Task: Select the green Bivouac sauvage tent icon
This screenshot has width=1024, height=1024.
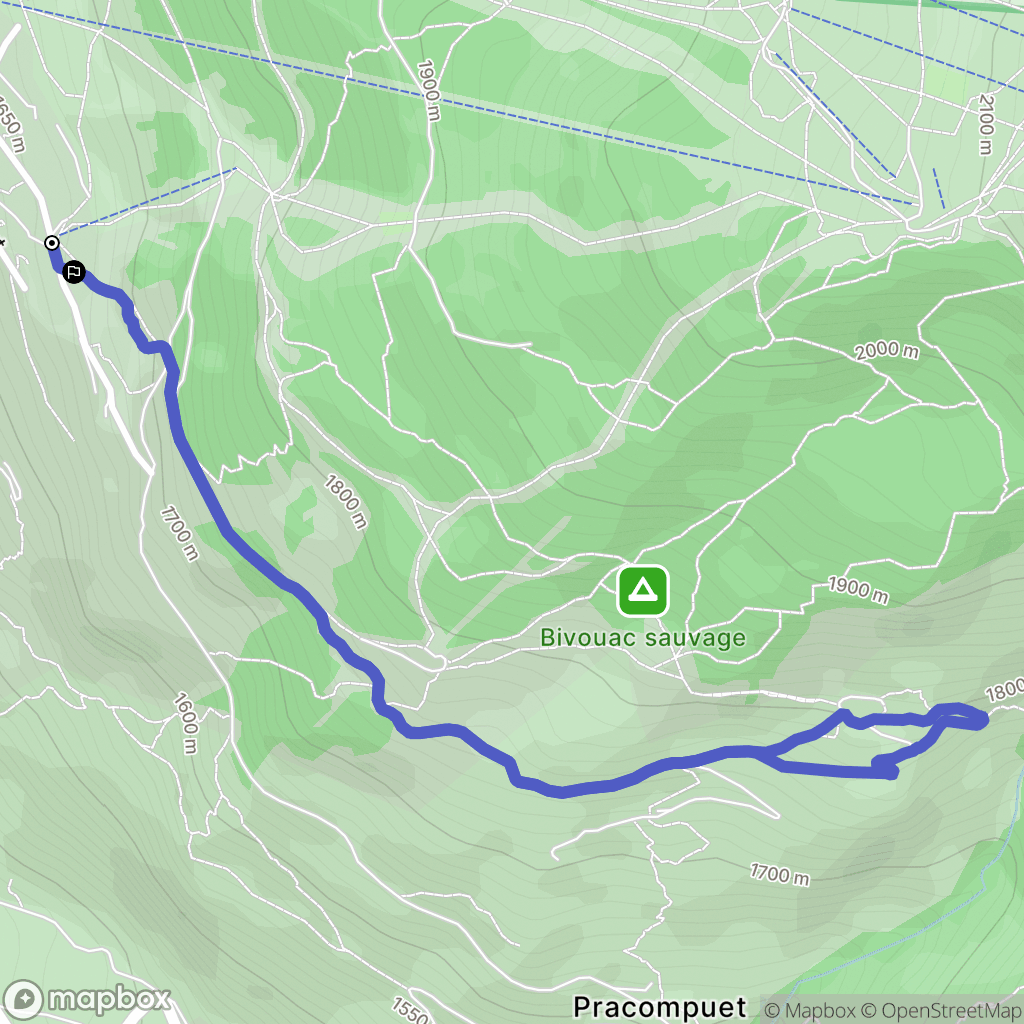Action: [x=643, y=591]
